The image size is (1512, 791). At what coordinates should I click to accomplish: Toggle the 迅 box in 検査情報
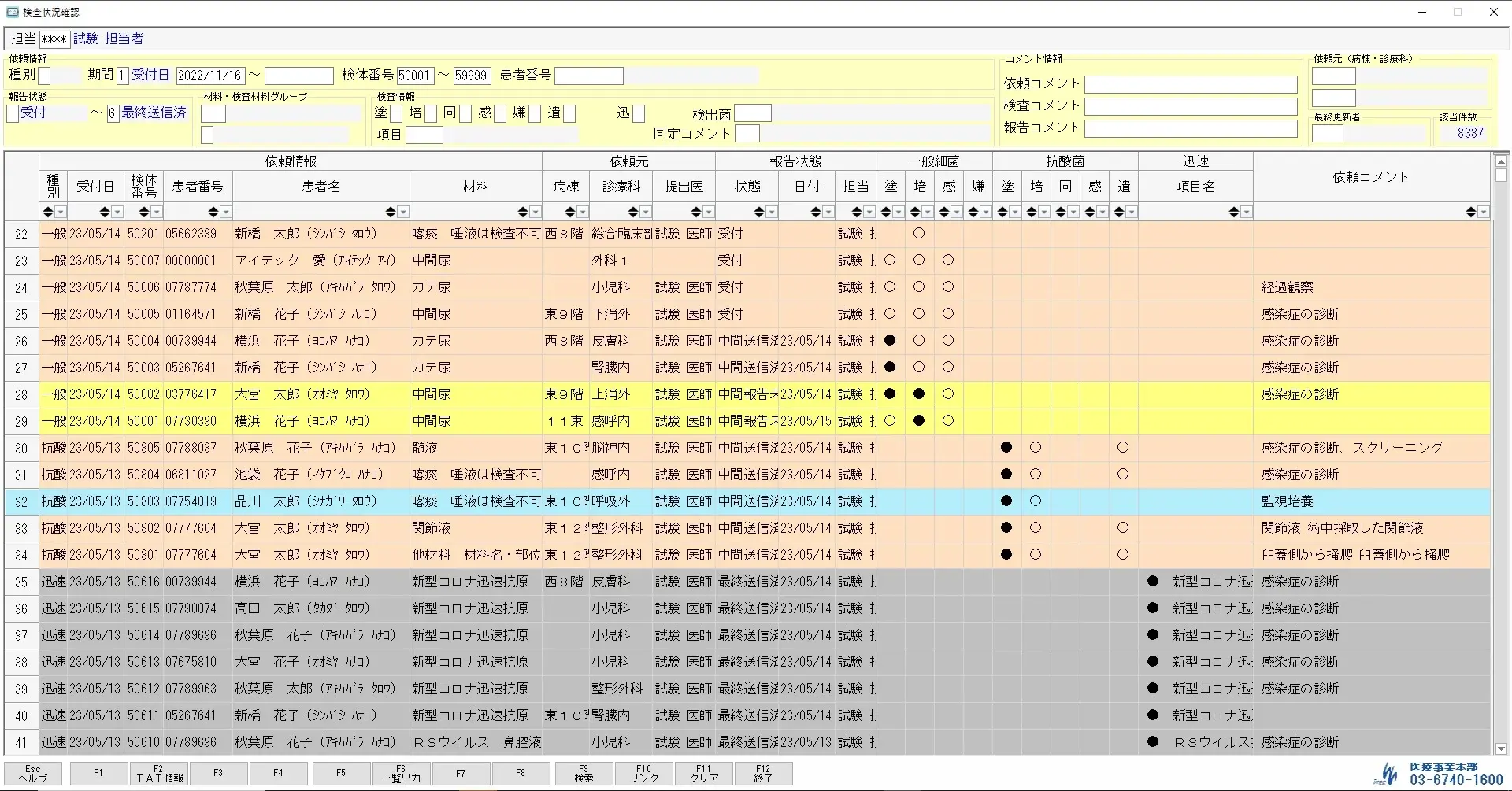pyautogui.click(x=639, y=114)
